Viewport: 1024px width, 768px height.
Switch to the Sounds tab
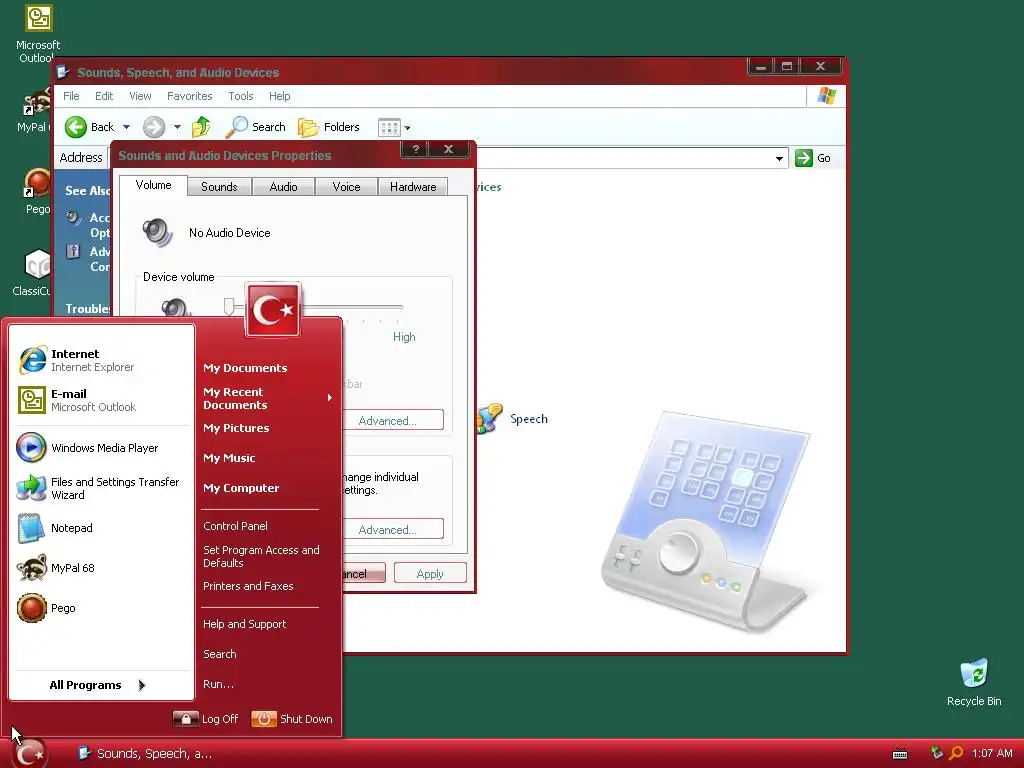(219, 187)
